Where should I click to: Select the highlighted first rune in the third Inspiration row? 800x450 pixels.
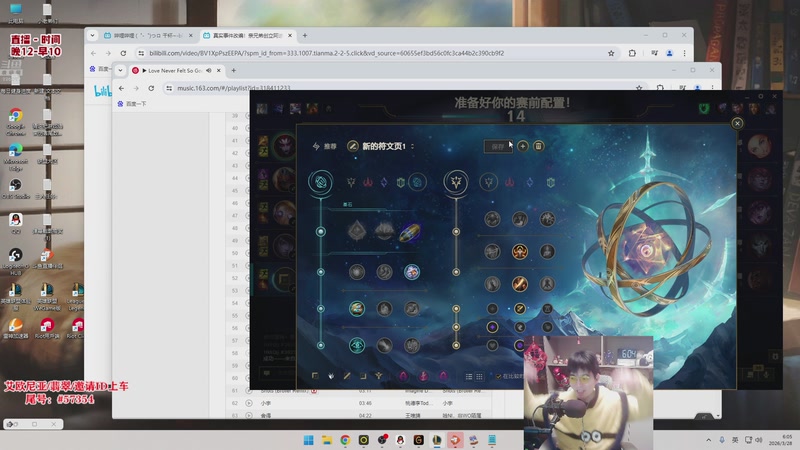(x=357, y=308)
